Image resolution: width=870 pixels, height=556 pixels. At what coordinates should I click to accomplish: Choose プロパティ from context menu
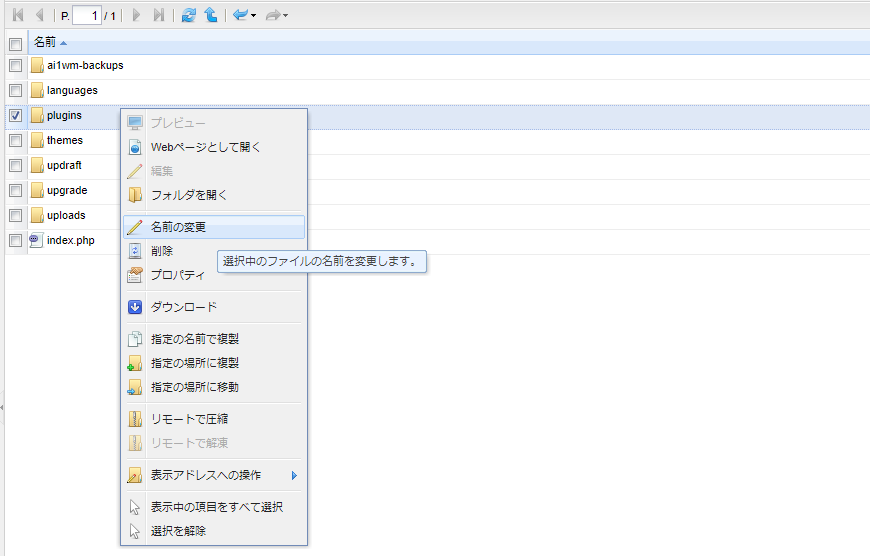tap(214, 275)
